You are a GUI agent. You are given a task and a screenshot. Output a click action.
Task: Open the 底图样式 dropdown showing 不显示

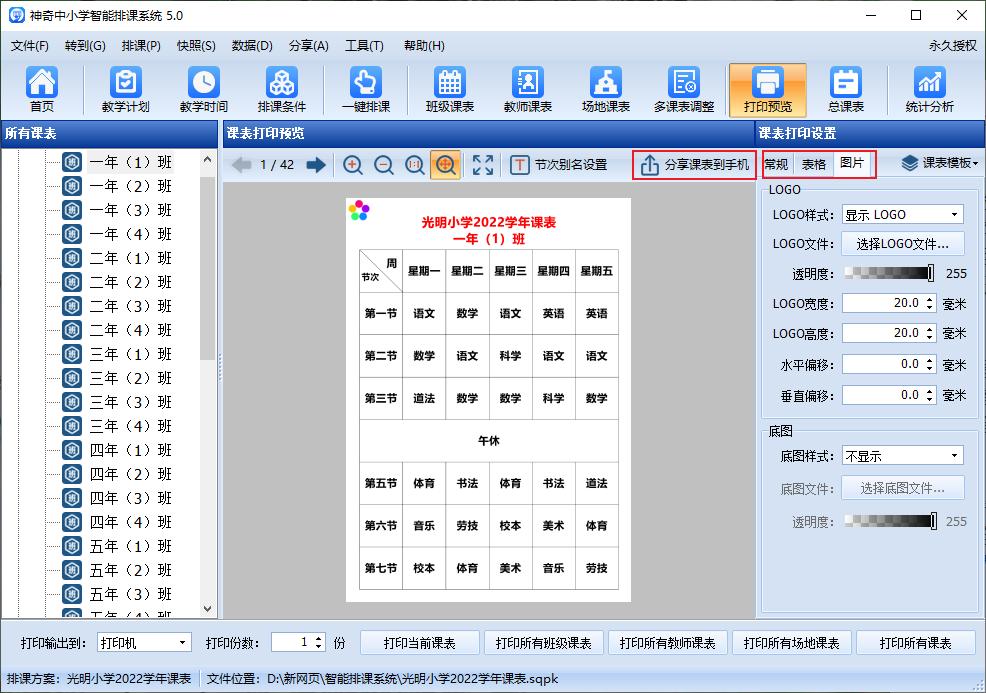point(901,456)
